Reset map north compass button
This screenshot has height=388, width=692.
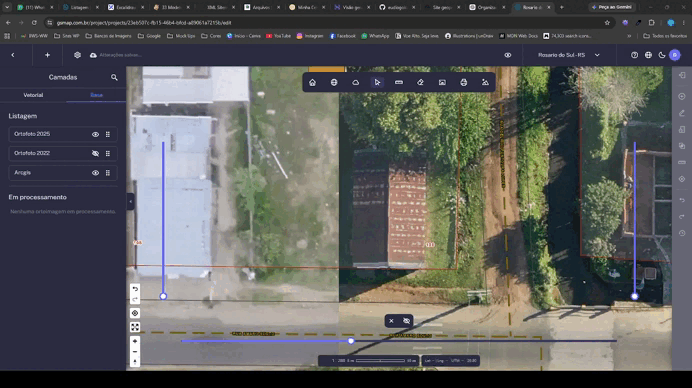pos(135,362)
